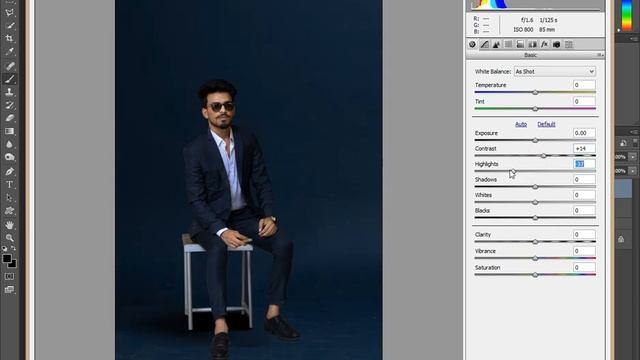Open the Tone Curve tab
Viewport: 640px width, 360px height.
[484, 44]
